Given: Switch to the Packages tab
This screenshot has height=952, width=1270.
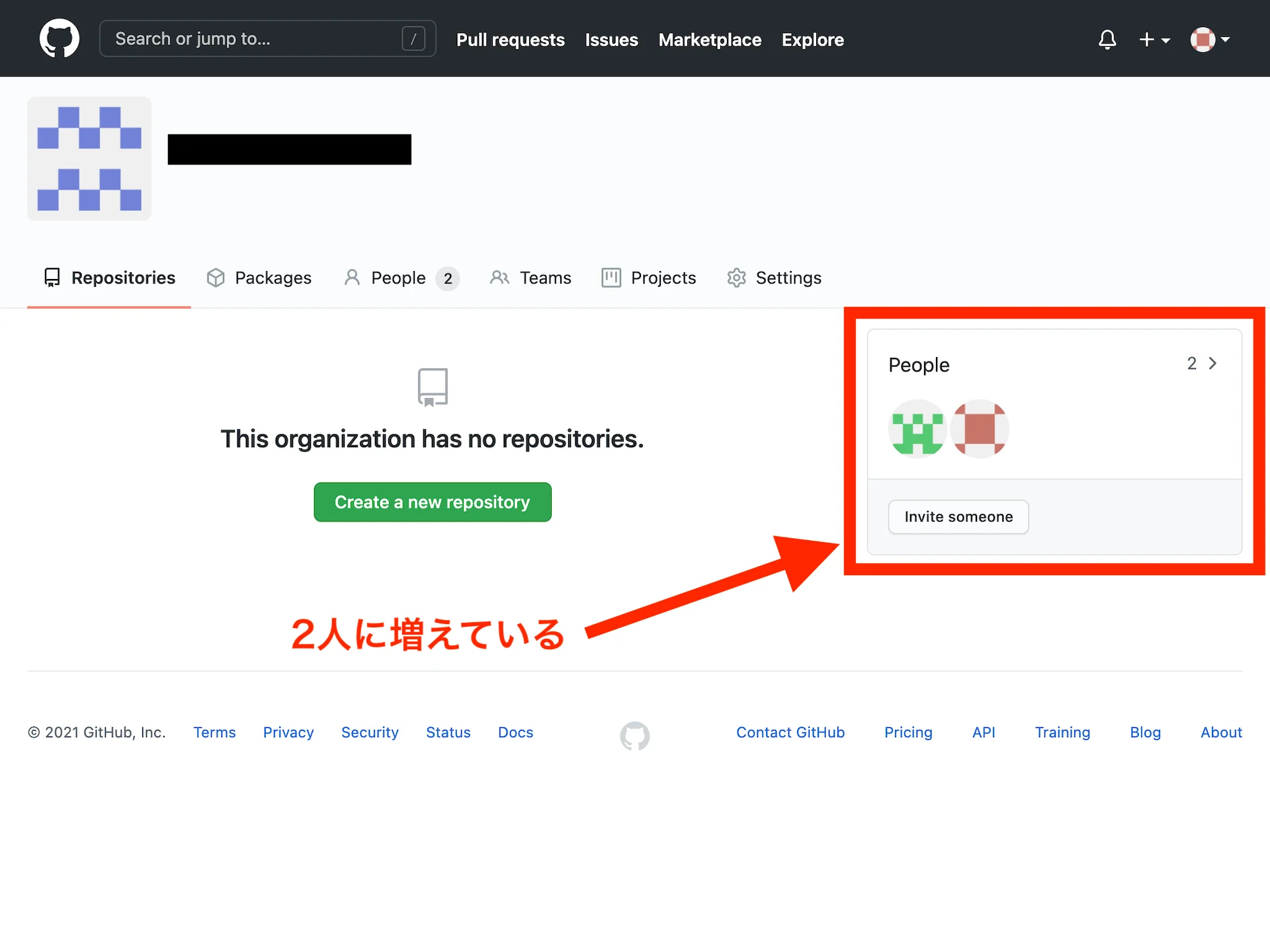Looking at the screenshot, I should (x=259, y=278).
